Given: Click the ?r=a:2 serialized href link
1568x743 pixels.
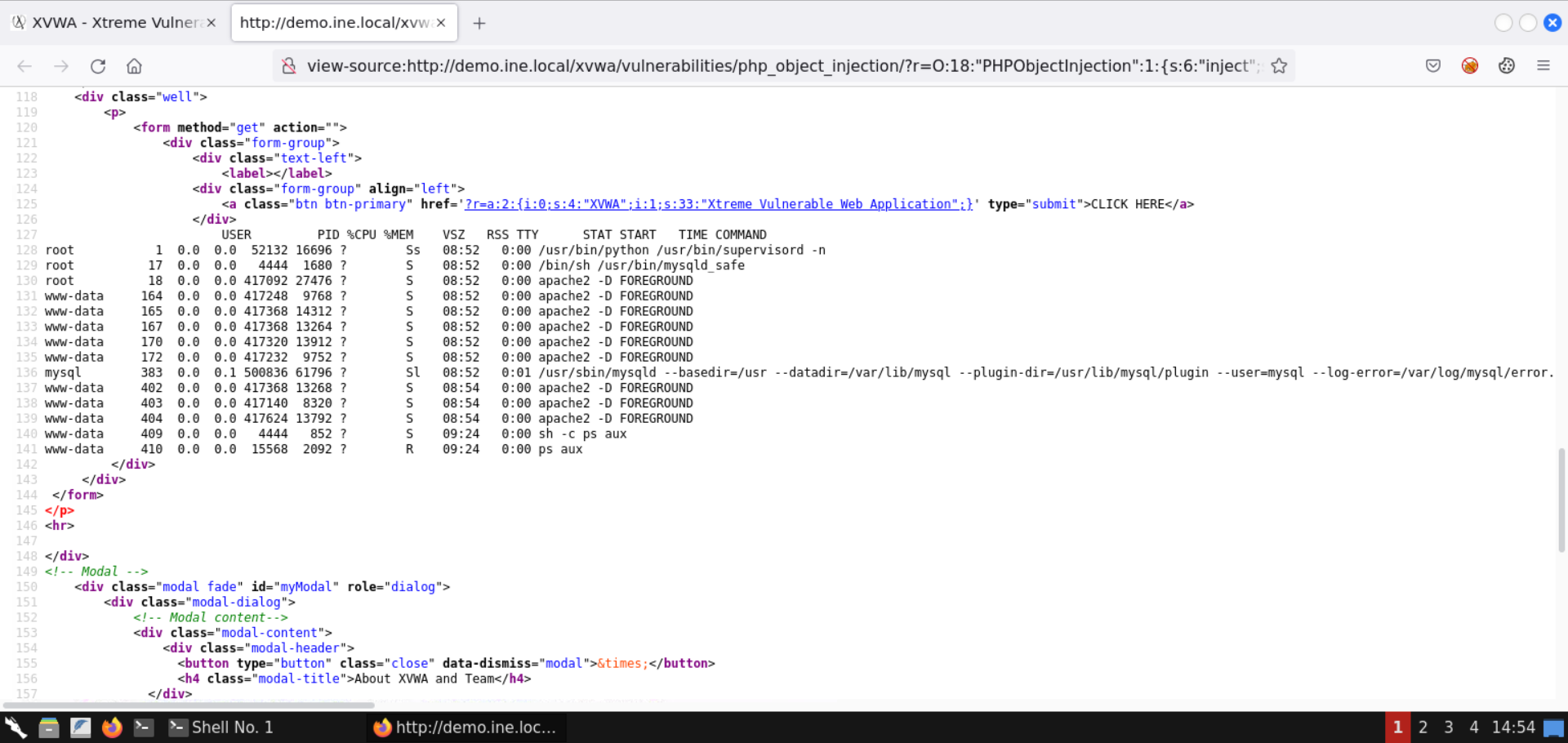Looking at the screenshot, I should [718, 204].
